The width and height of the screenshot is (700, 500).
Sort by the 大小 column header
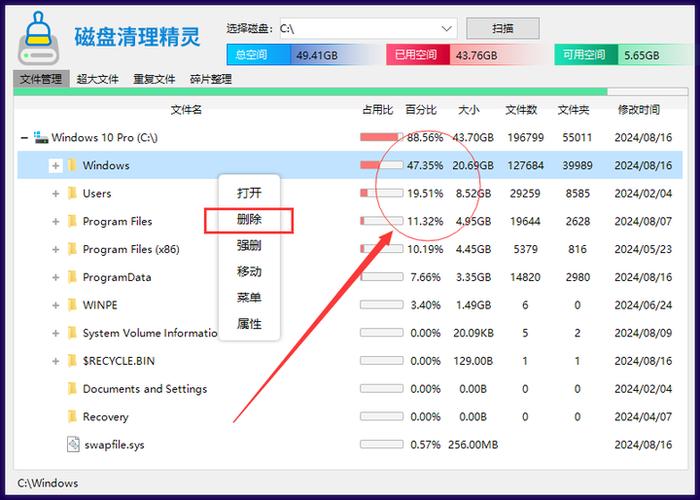[x=469, y=110]
